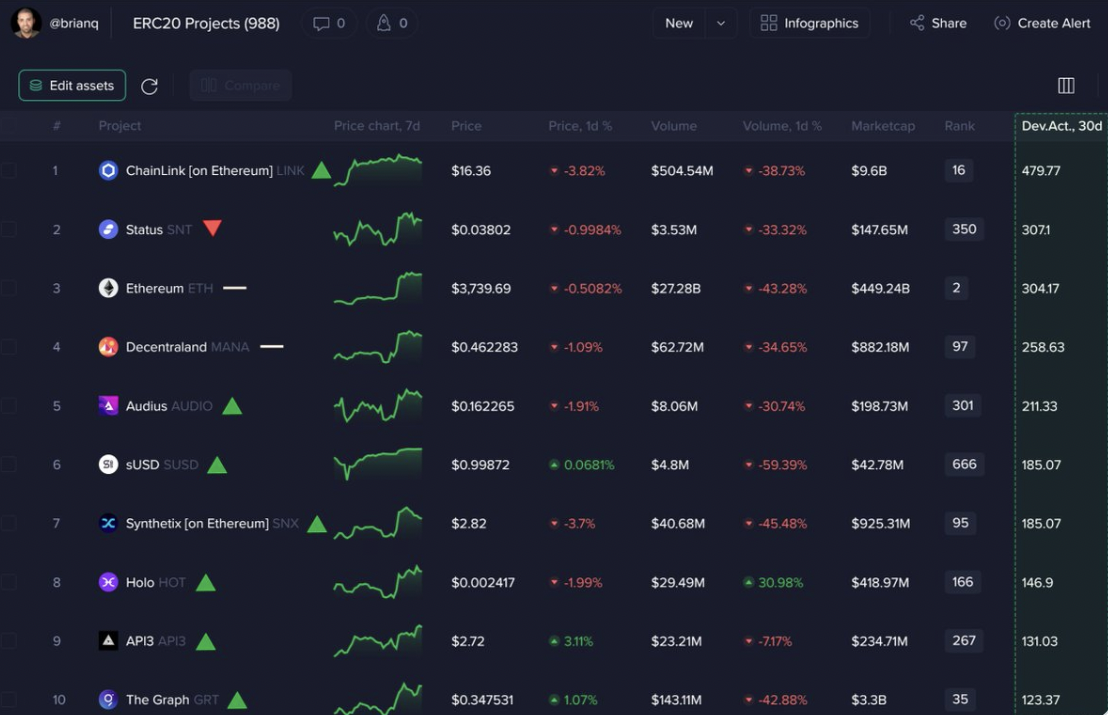Click the Ethereum logo icon
The height and width of the screenshot is (715, 1108).
[108, 288]
